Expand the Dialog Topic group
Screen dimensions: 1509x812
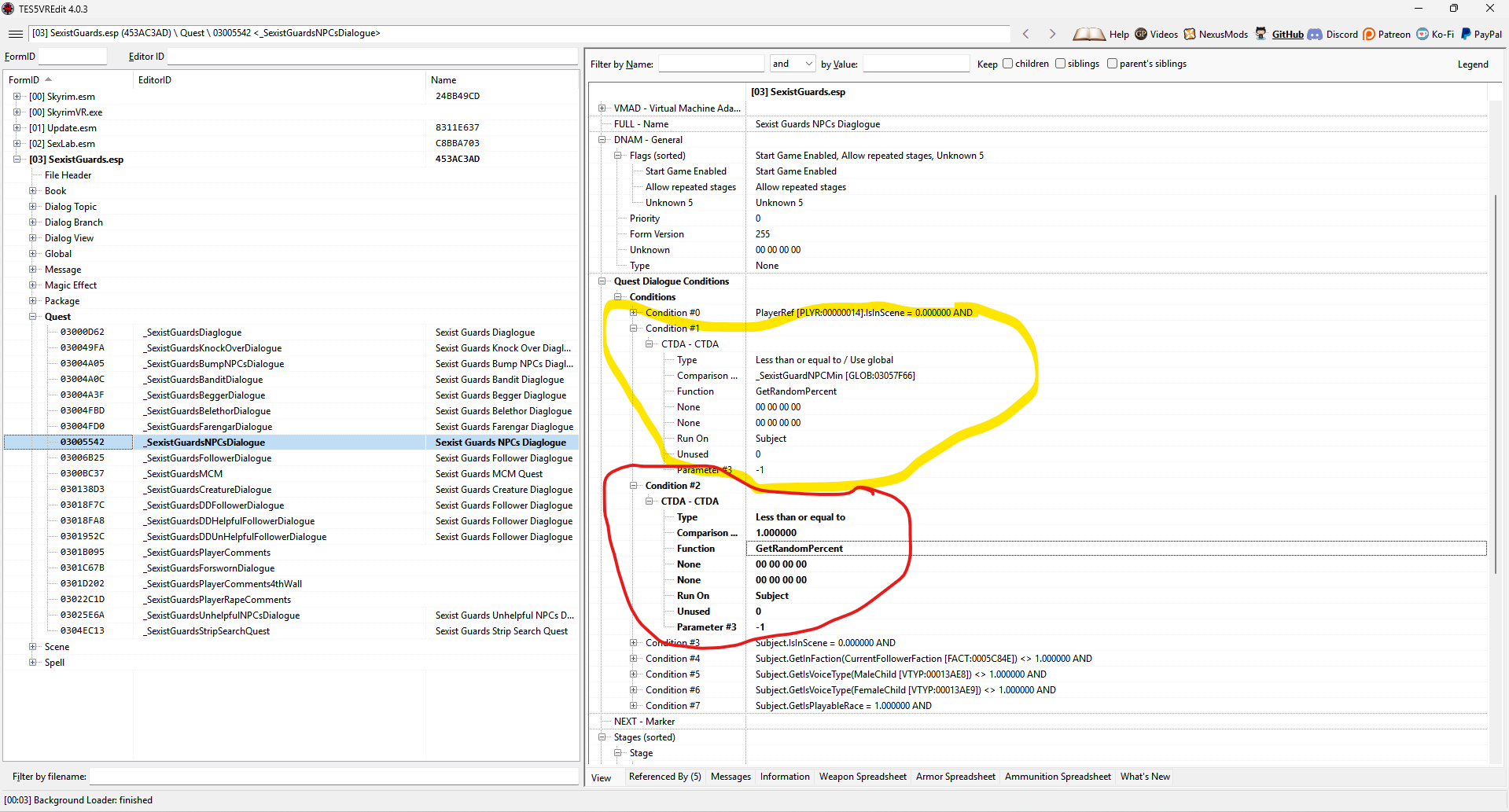[x=33, y=207]
